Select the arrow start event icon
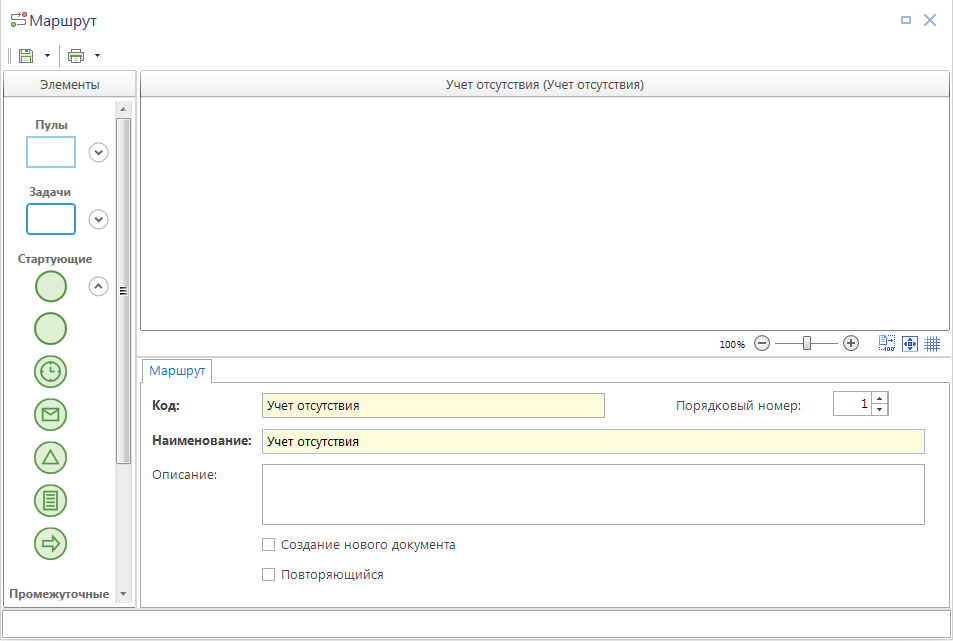Screen dimensions: 953x641 coord(51,543)
